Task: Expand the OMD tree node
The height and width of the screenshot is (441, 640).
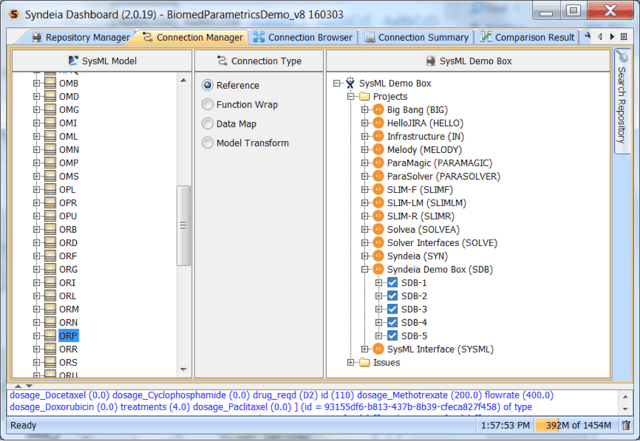Action: (36, 97)
